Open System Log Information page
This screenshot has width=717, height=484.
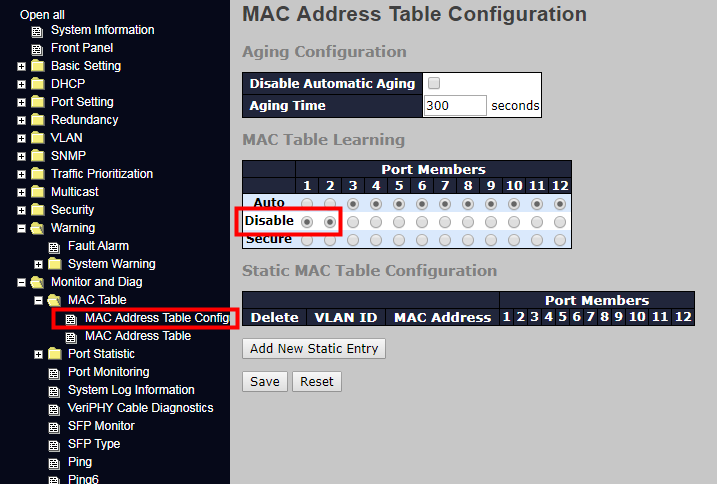coord(131,390)
